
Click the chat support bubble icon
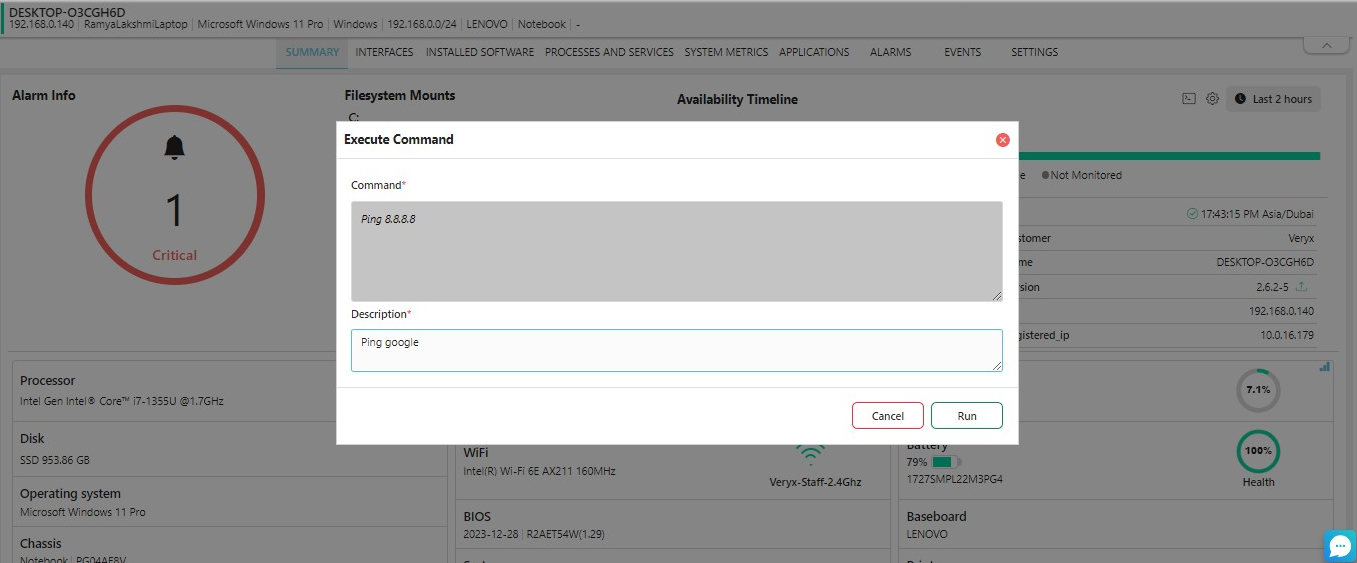click(1339, 545)
